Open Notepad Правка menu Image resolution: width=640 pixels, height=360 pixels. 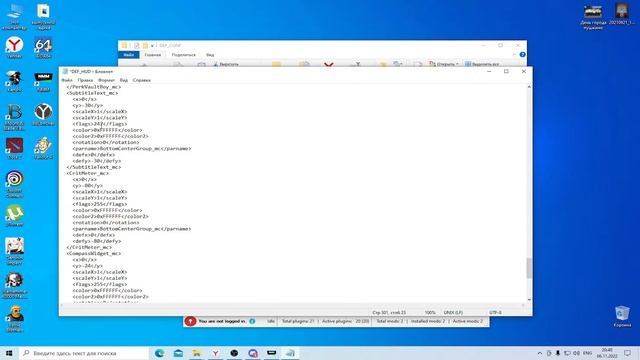coord(85,80)
